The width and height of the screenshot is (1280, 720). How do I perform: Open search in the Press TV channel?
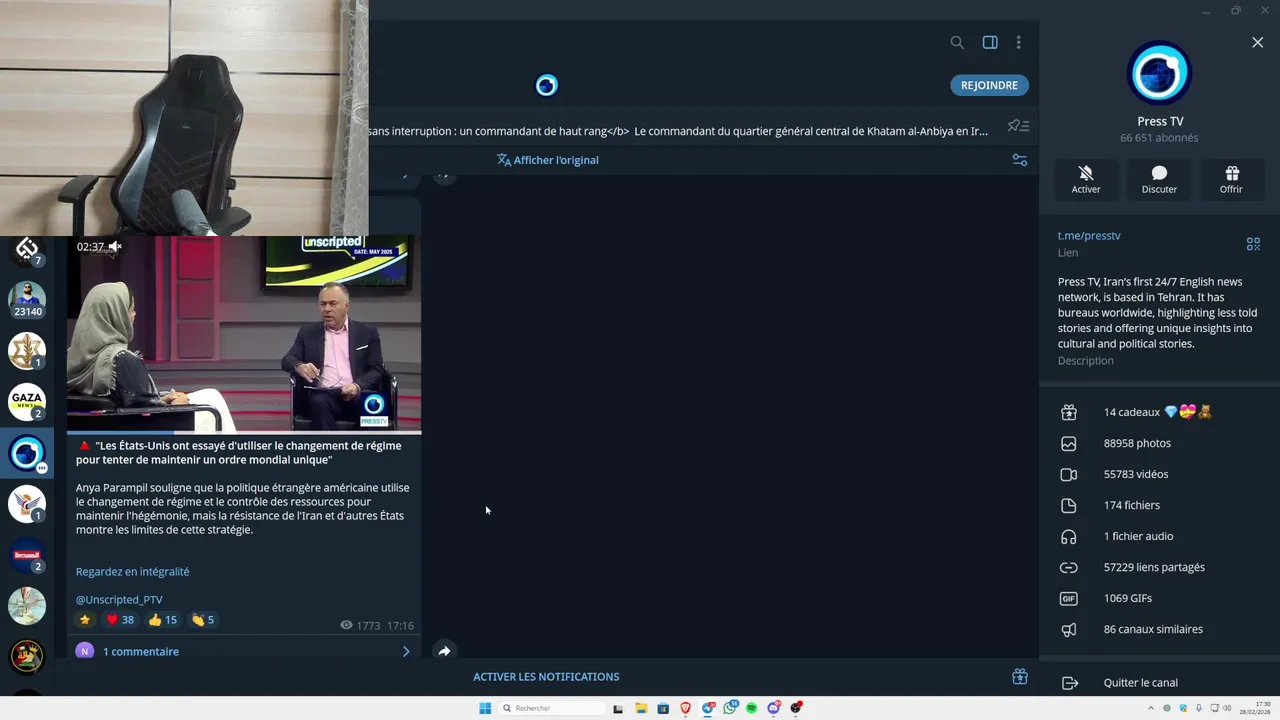[x=957, y=42]
